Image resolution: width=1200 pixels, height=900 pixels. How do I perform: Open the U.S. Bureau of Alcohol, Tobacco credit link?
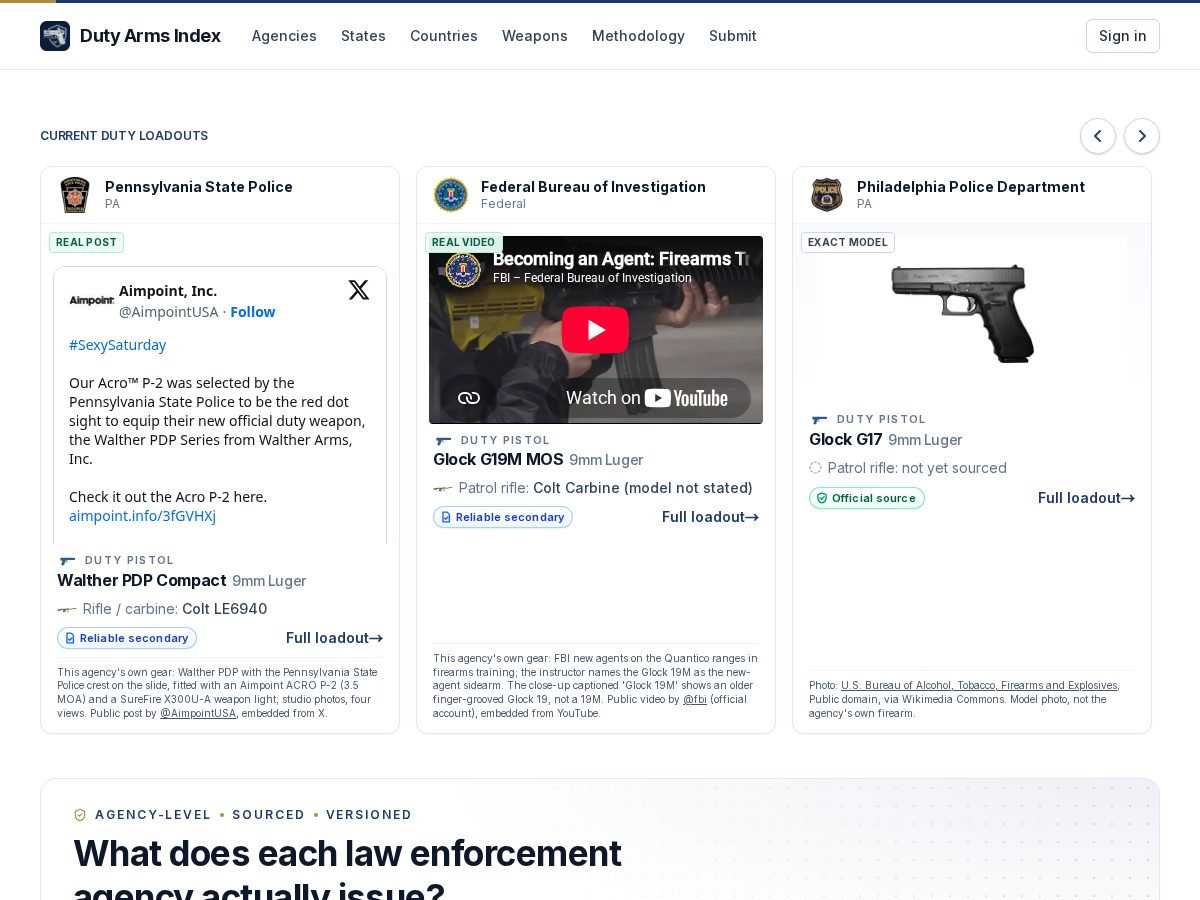tap(979, 685)
